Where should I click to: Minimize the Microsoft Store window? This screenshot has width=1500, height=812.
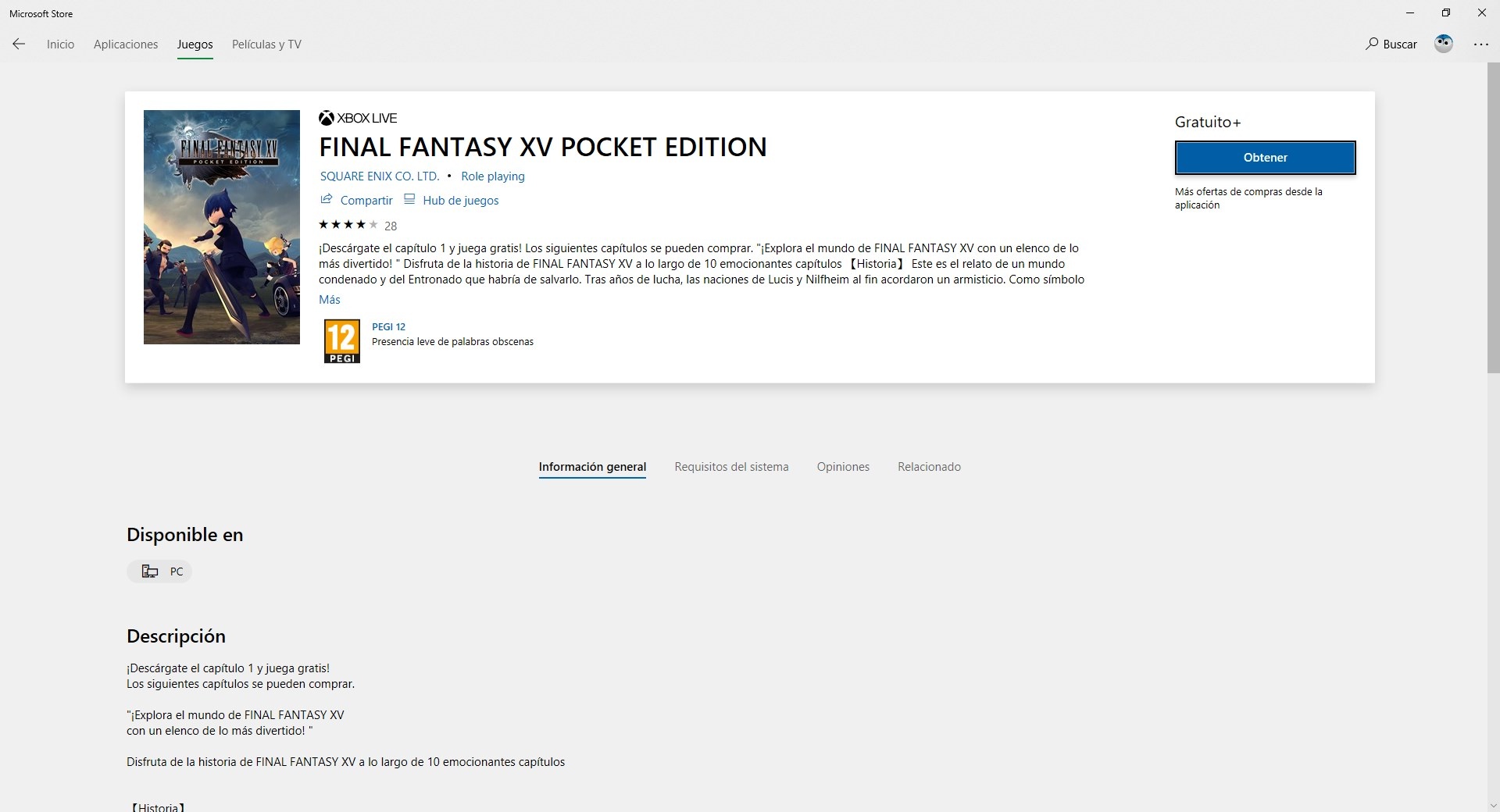click(1409, 13)
